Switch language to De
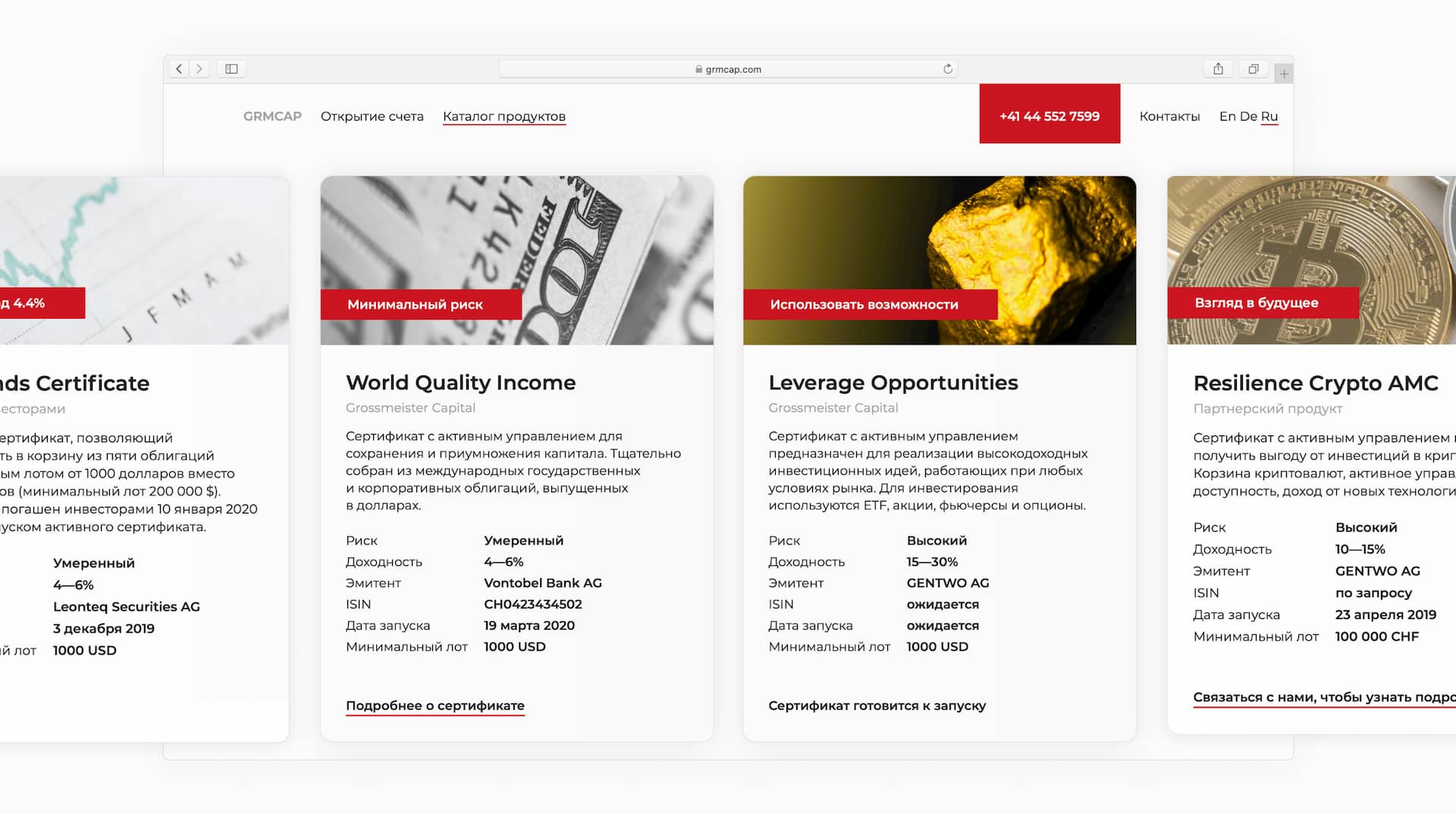The height and width of the screenshot is (814, 1456). tap(1248, 116)
